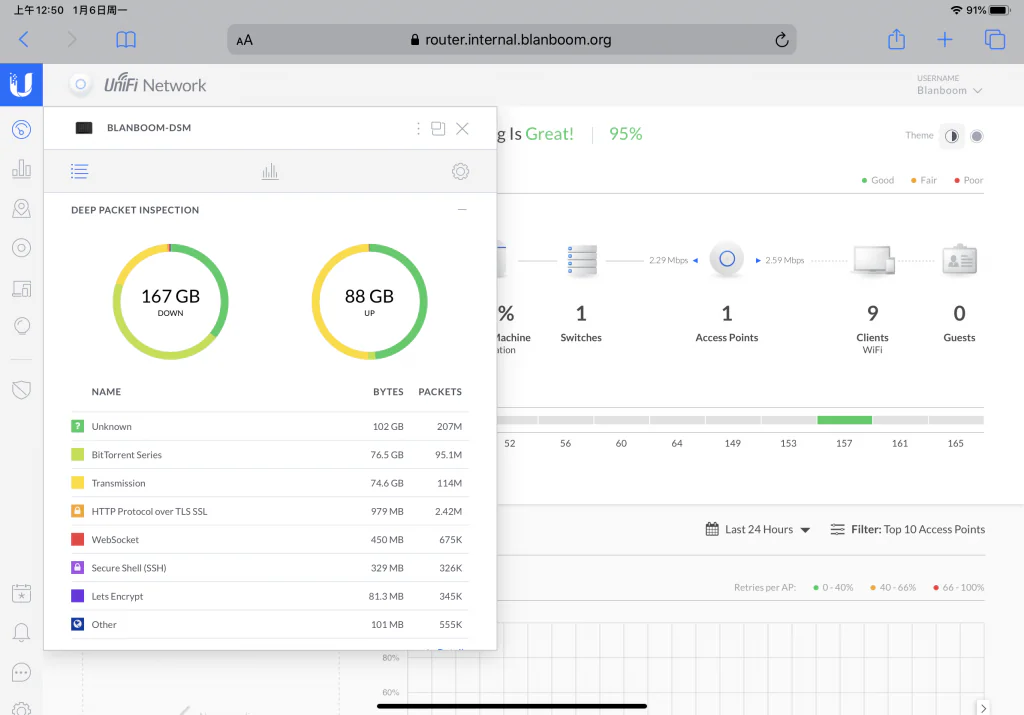Click the Transmission yellow color swatch
The height and width of the screenshot is (715, 1024).
(77, 483)
